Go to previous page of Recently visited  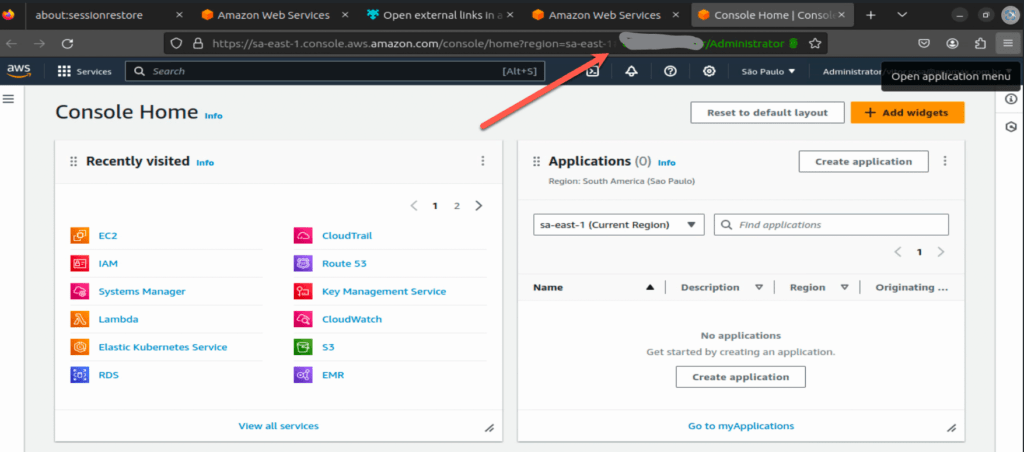click(414, 206)
